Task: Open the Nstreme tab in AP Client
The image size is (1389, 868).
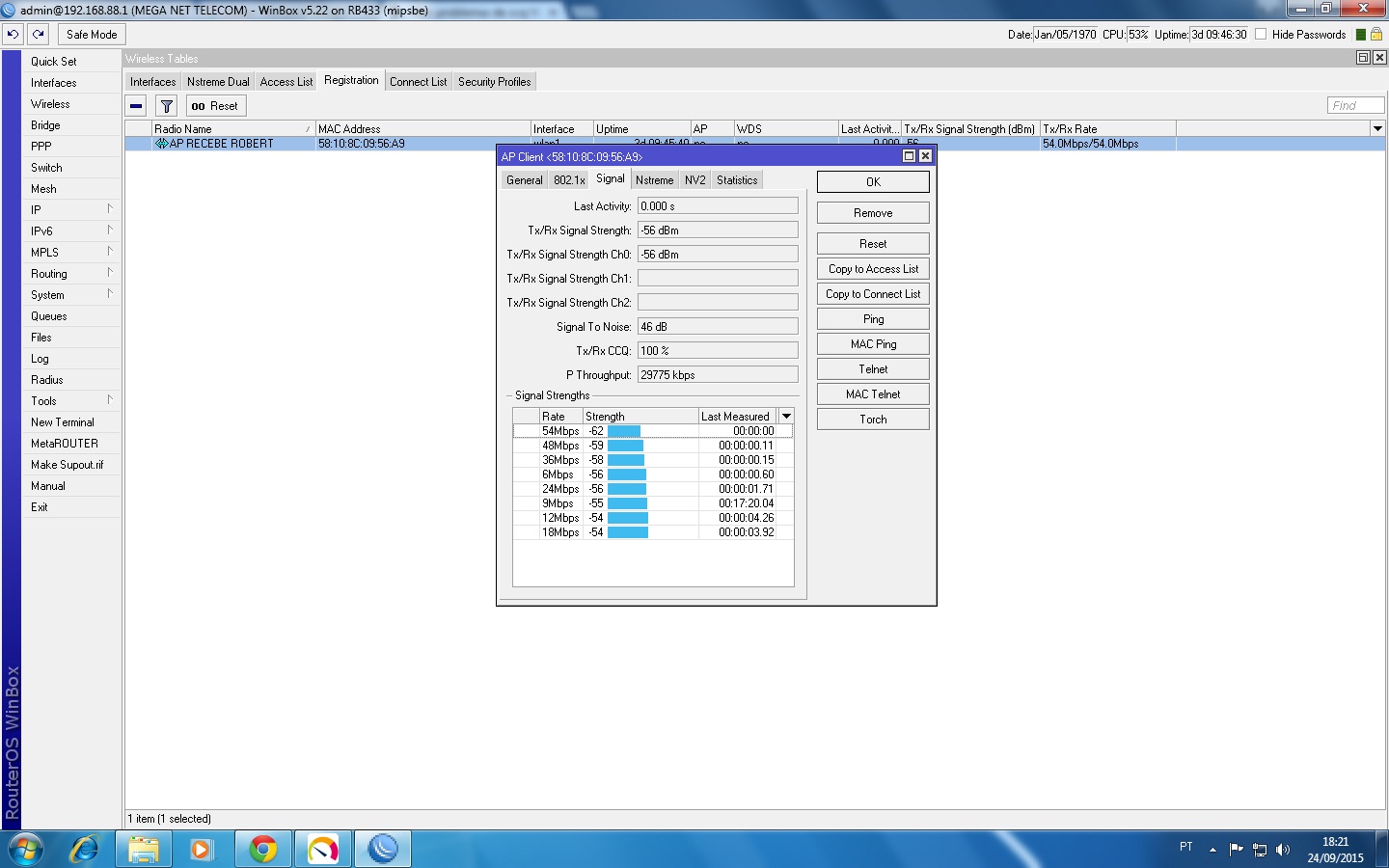Action: coord(654,180)
